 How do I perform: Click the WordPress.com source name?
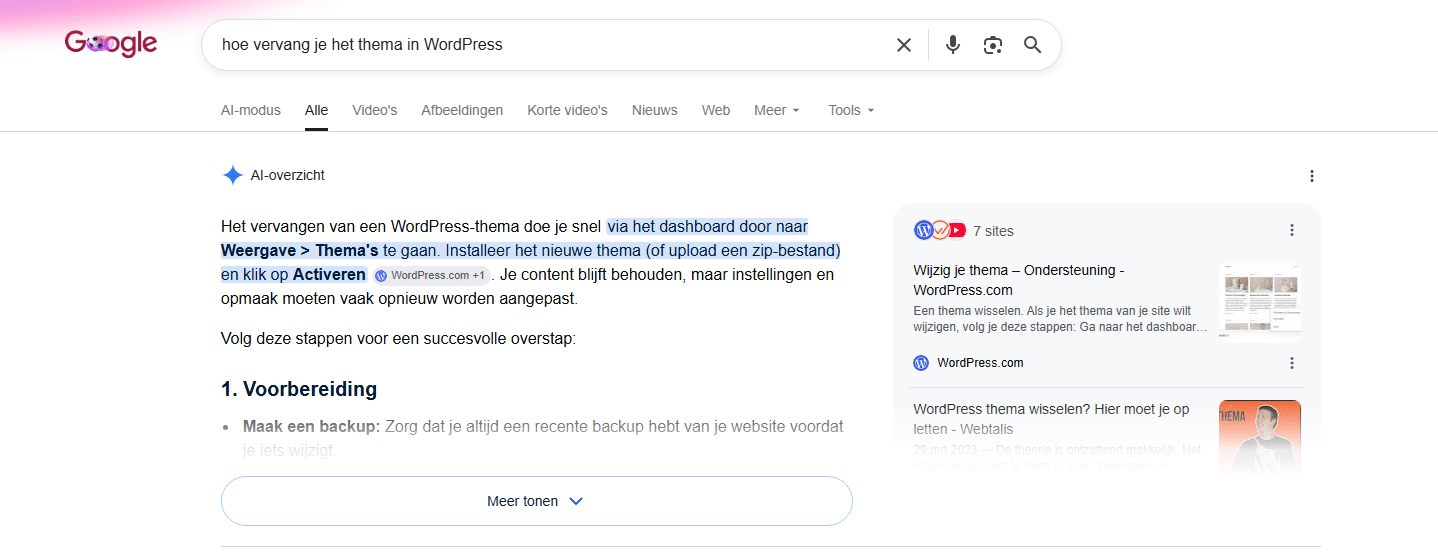(980, 363)
